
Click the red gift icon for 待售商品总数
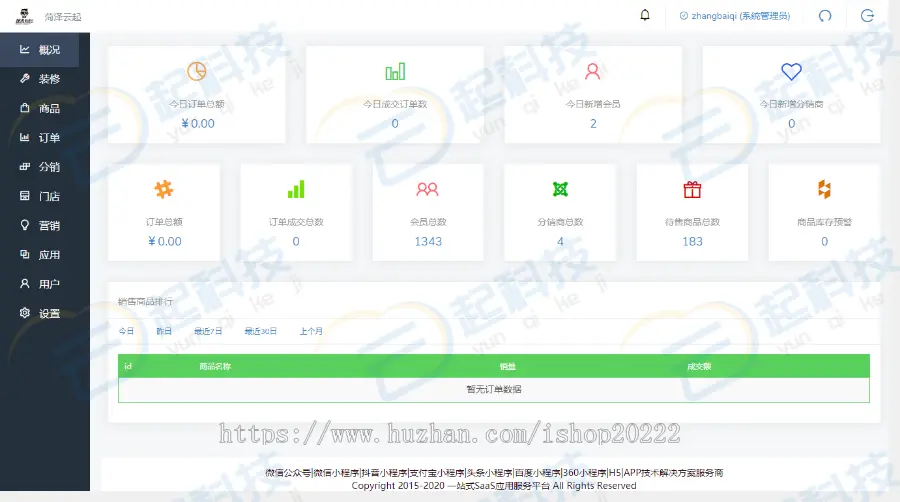[x=692, y=189]
